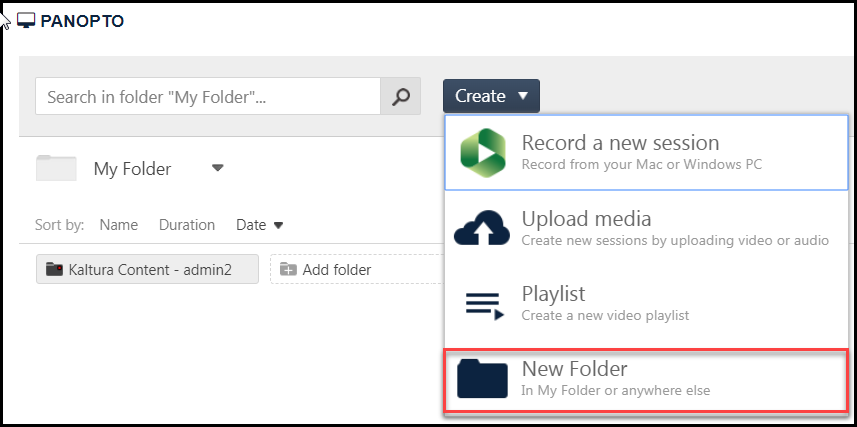Select Record a new session
The width and height of the screenshot is (857, 427).
pos(620,143)
